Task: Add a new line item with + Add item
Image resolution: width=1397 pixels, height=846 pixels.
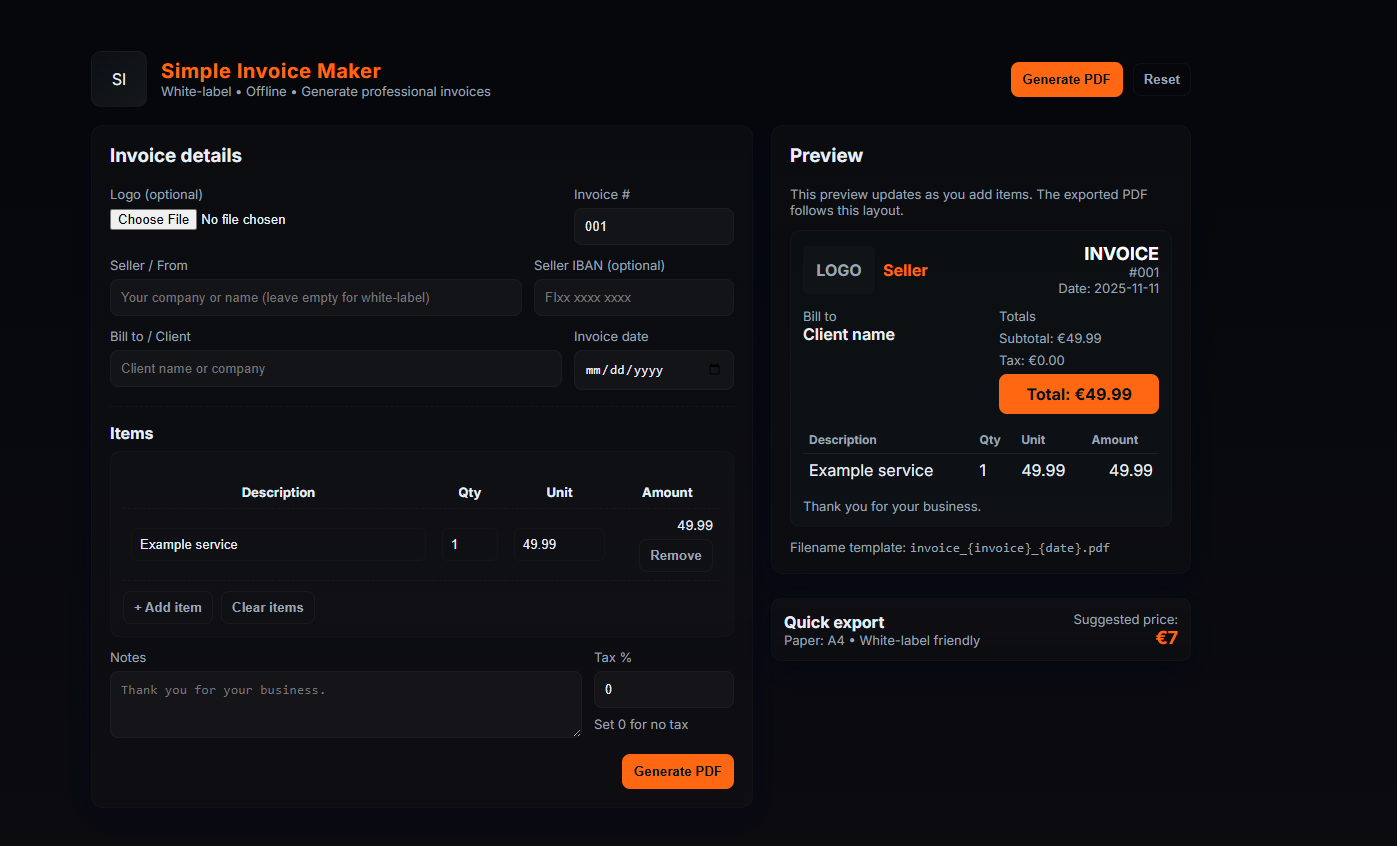Action: click(x=167, y=607)
